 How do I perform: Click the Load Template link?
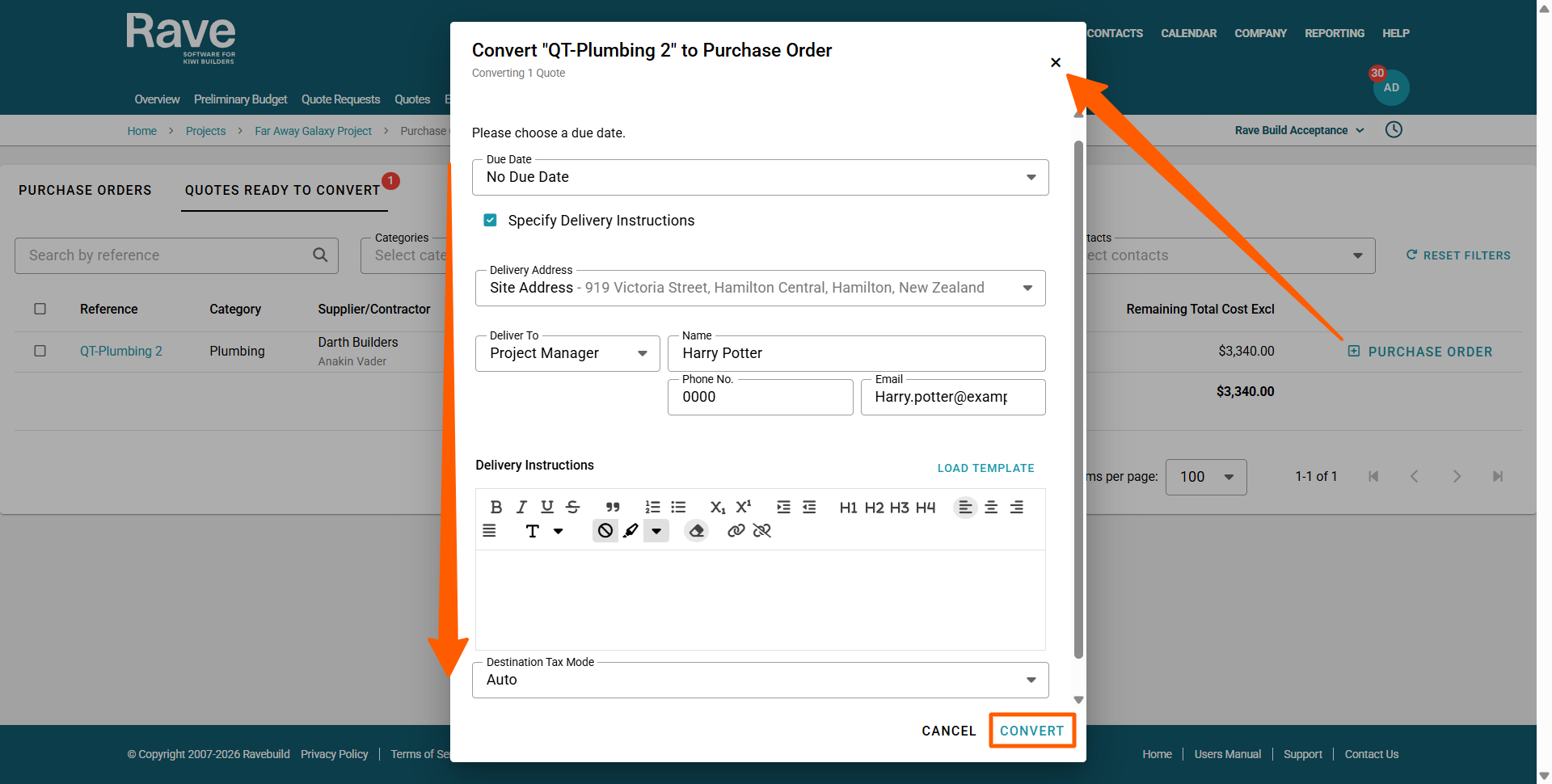985,468
